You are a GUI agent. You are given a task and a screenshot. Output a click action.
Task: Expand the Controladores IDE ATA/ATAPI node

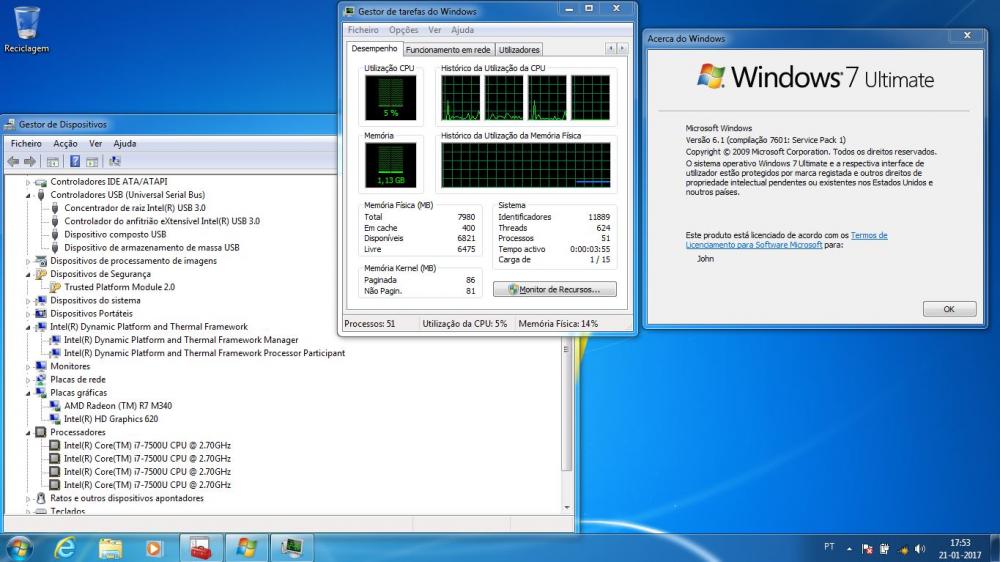(28, 182)
